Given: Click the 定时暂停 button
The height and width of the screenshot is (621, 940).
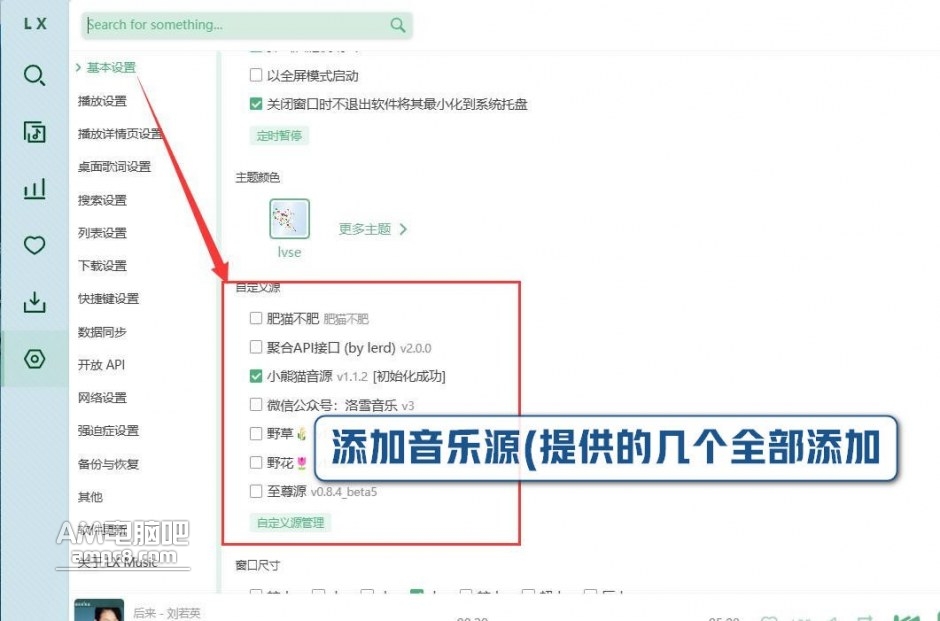Looking at the screenshot, I should [x=278, y=135].
